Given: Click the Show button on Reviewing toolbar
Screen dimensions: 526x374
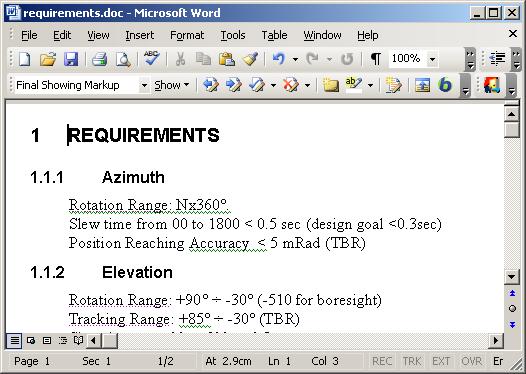Looking at the screenshot, I should click(x=171, y=85).
